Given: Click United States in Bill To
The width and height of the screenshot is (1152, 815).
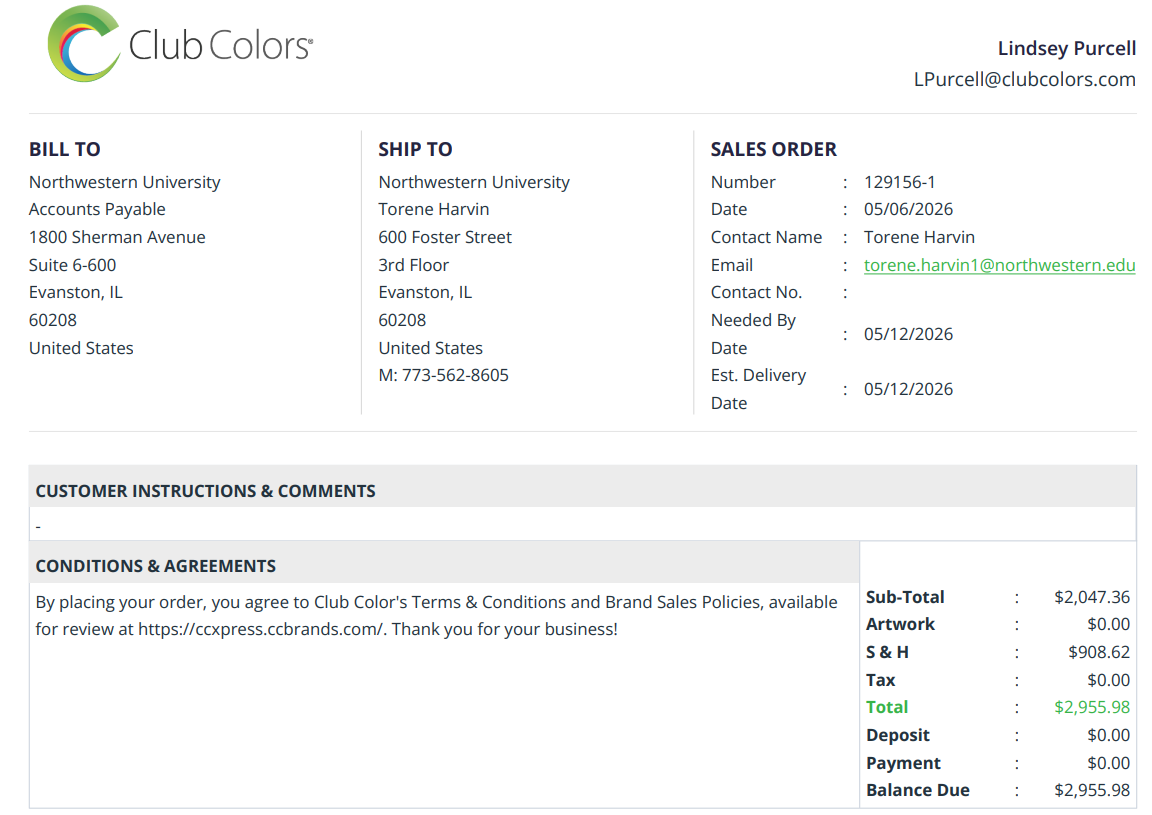Looking at the screenshot, I should coord(81,348).
